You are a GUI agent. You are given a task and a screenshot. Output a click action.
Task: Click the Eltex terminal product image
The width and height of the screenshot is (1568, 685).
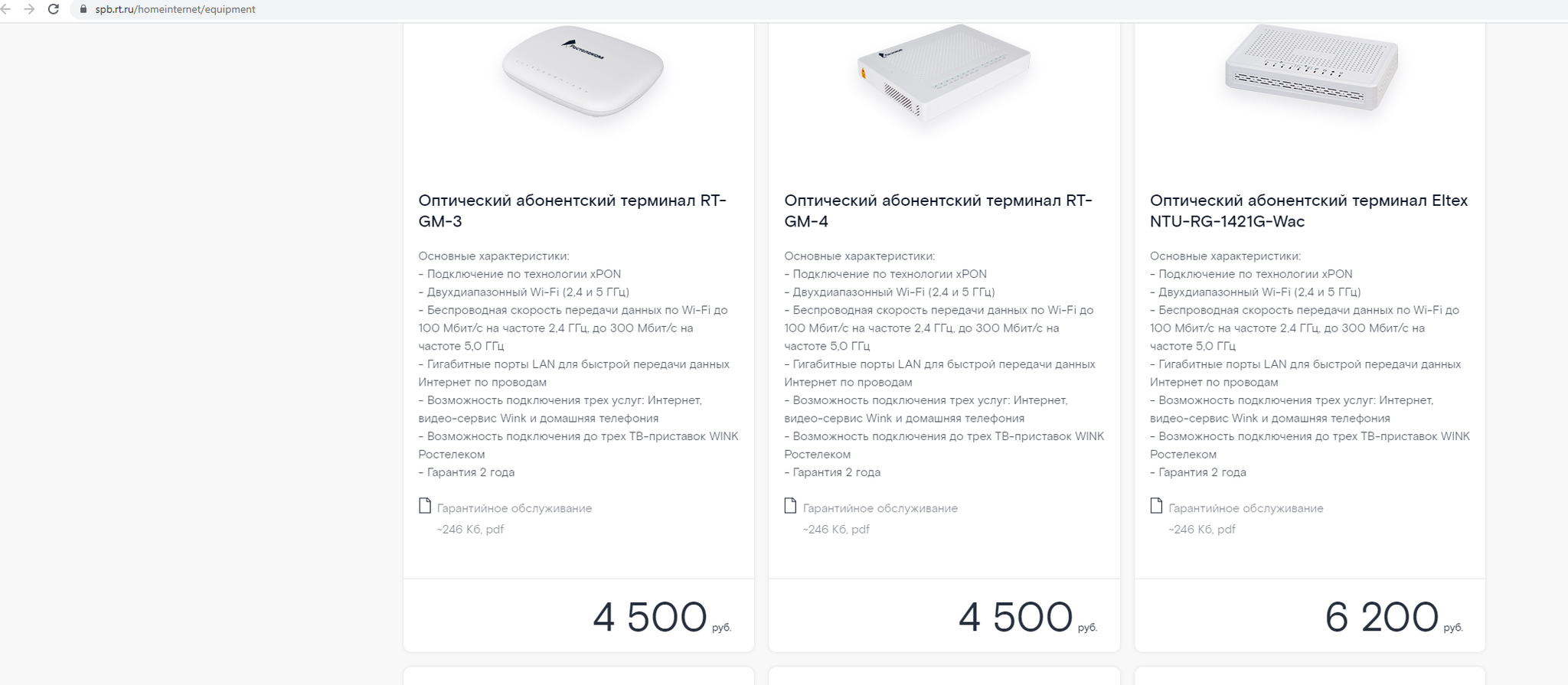pos(1312,67)
